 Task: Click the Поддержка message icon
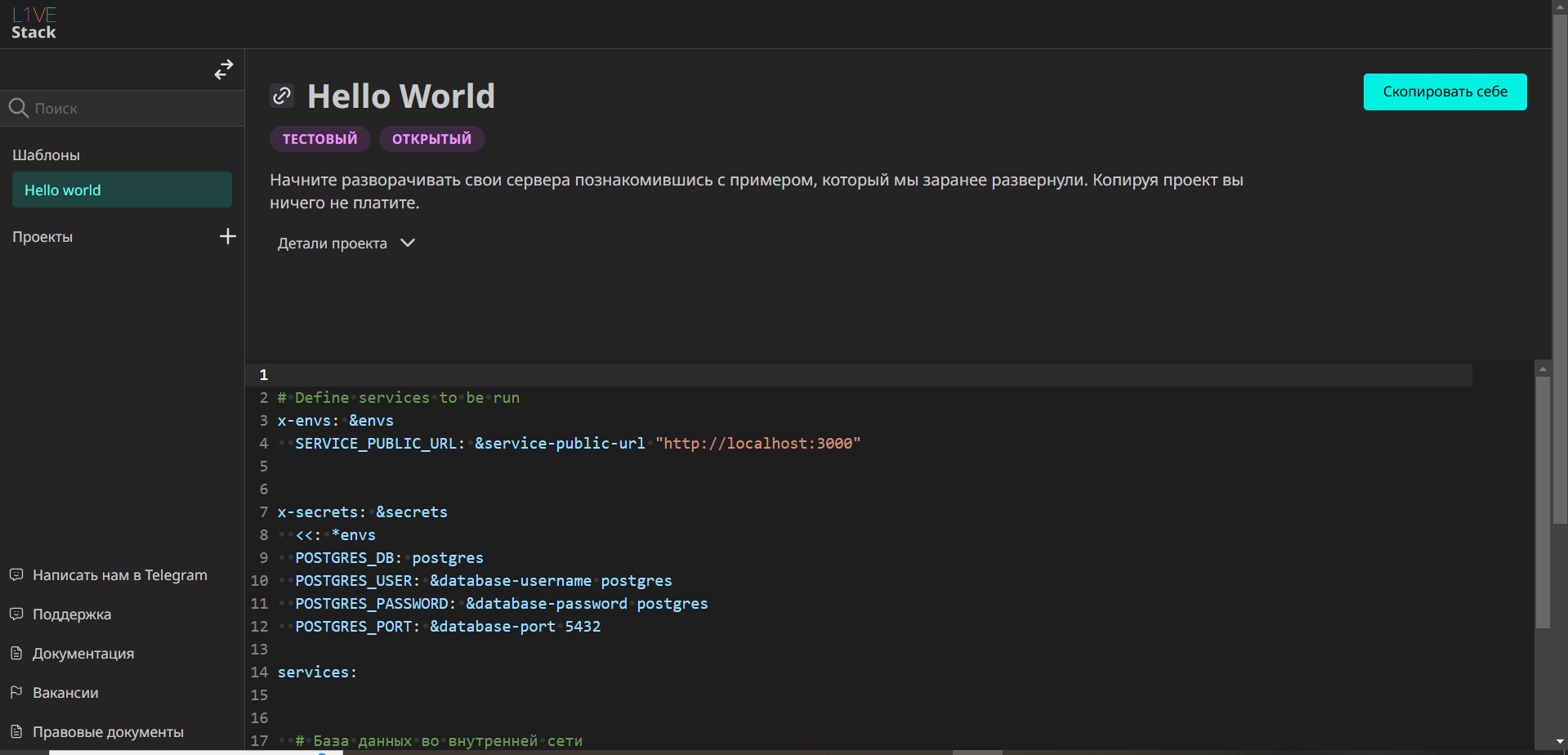16,614
